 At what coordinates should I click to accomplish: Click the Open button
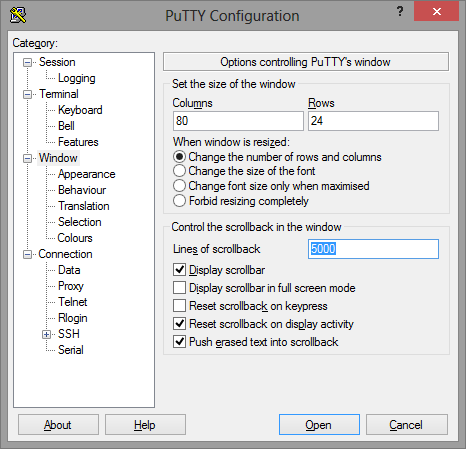click(x=319, y=425)
